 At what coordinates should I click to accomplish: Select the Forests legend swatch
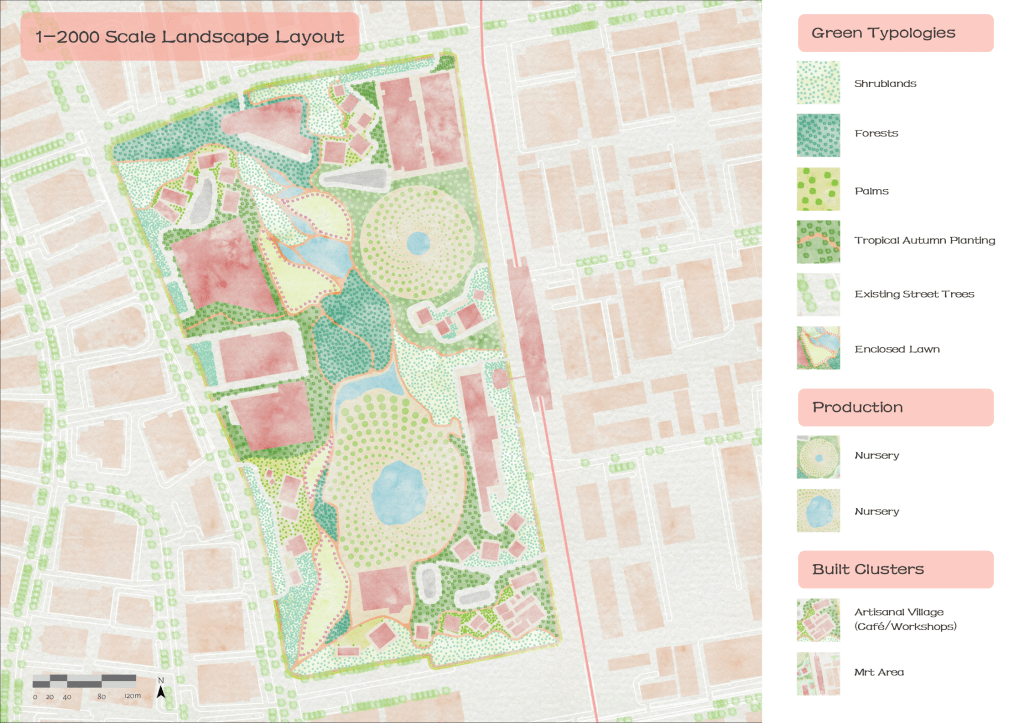[818, 134]
